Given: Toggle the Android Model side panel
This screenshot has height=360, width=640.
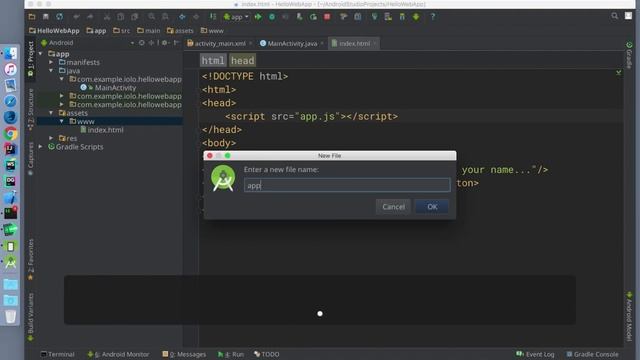Looking at the screenshot, I should coord(629,316).
